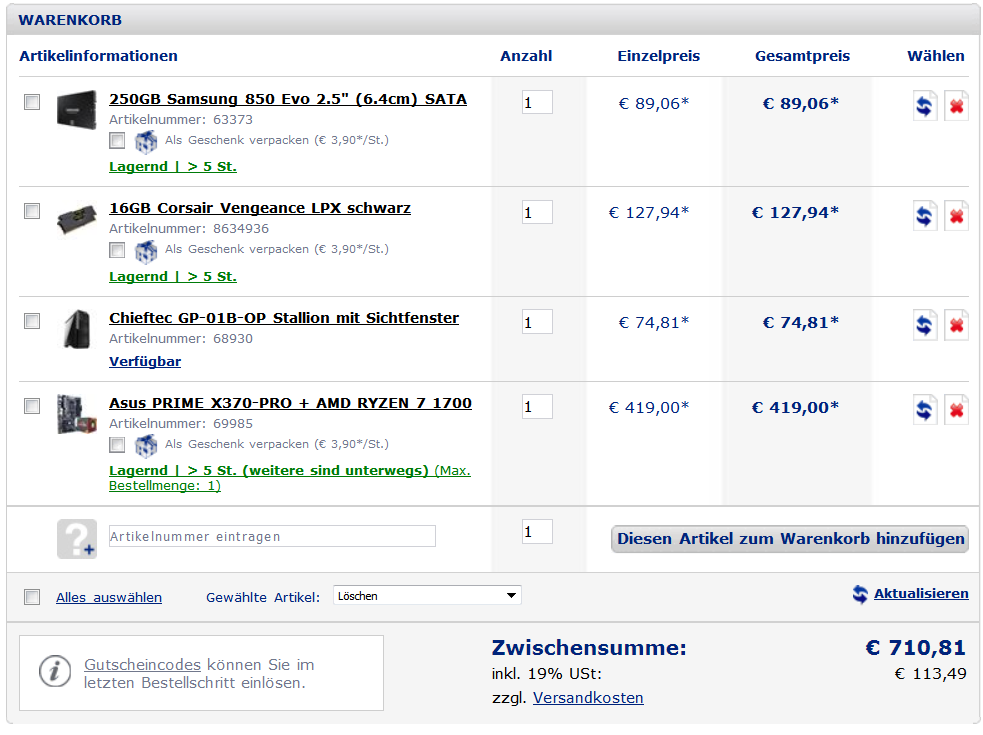Open the Gewählte Artikel Löschen dropdown

pyautogui.click(x=427, y=595)
